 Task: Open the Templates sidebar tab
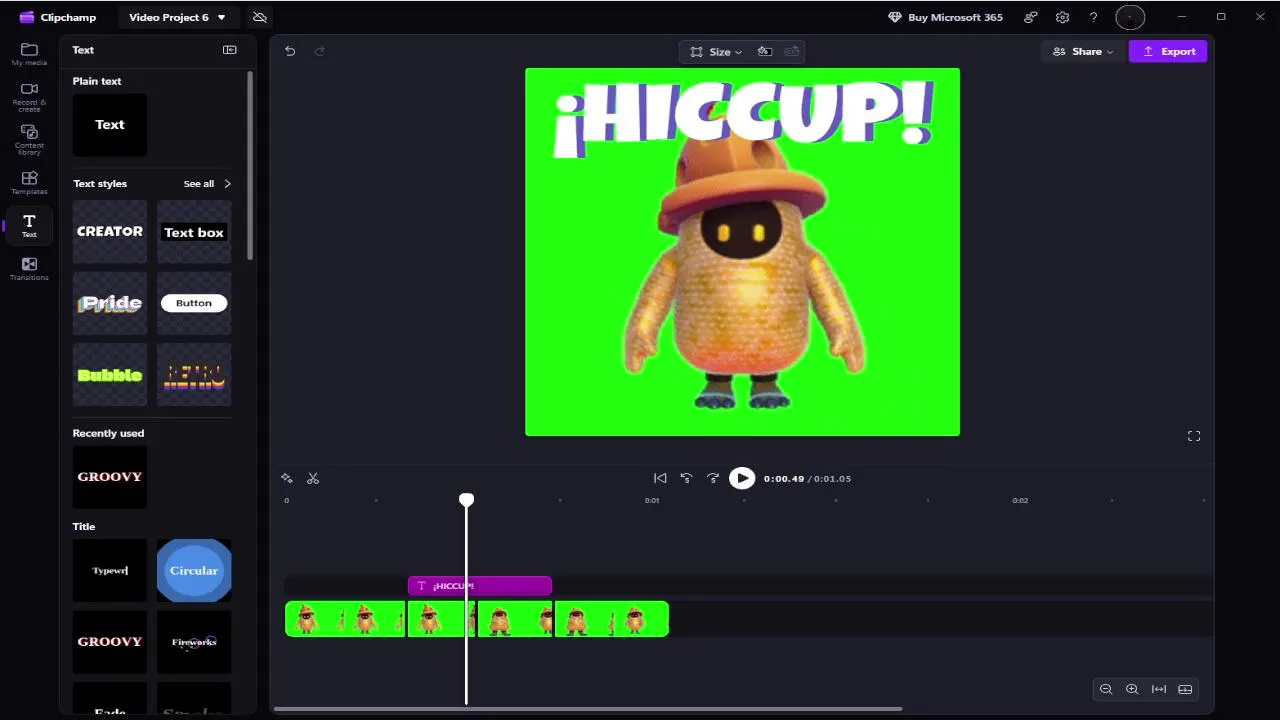point(29,183)
